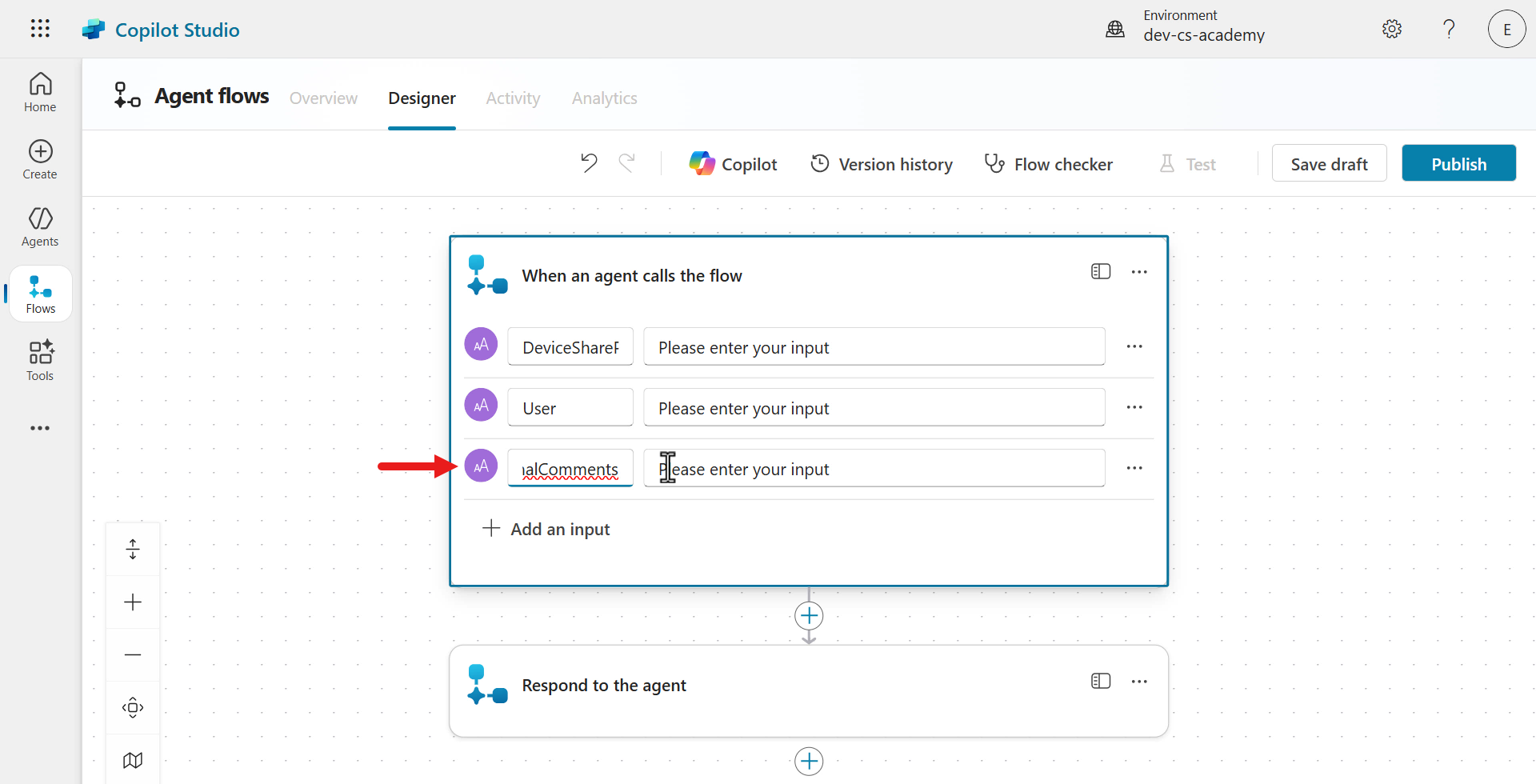The width and height of the screenshot is (1536, 784).
Task: Open the Copilot assistant
Action: tap(733, 163)
